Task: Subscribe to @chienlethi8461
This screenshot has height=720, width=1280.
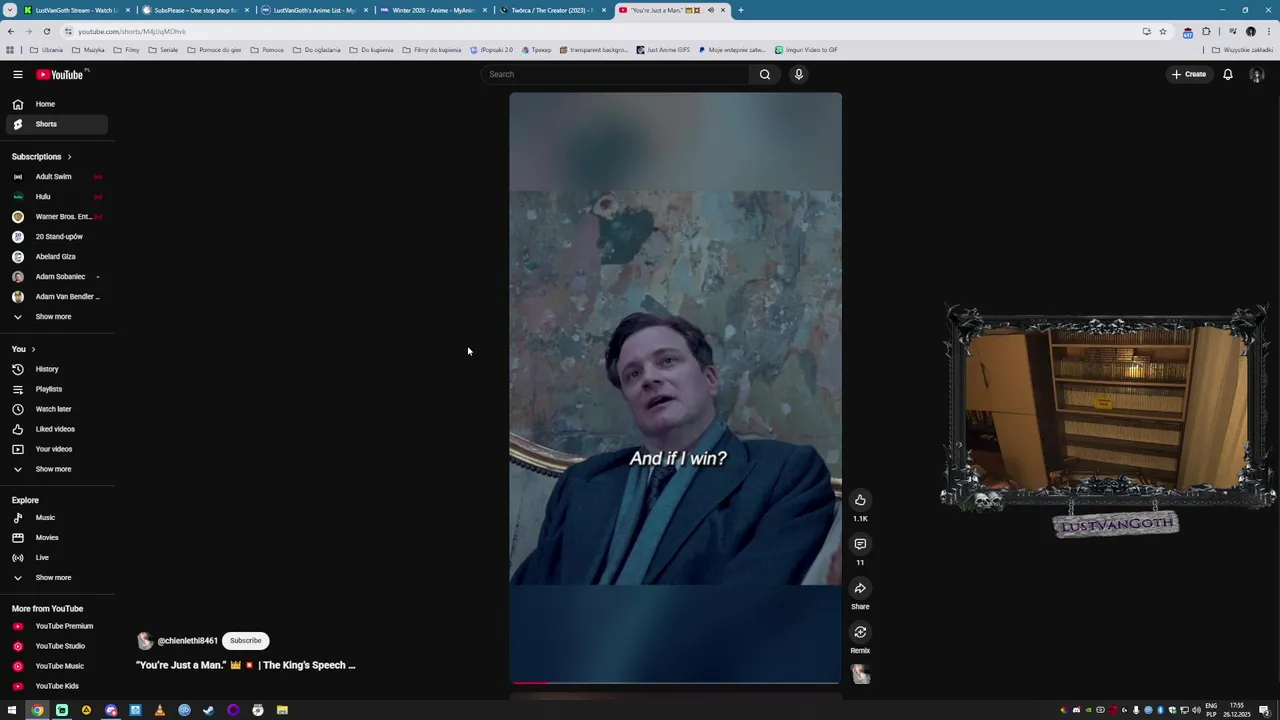Action: point(245,641)
